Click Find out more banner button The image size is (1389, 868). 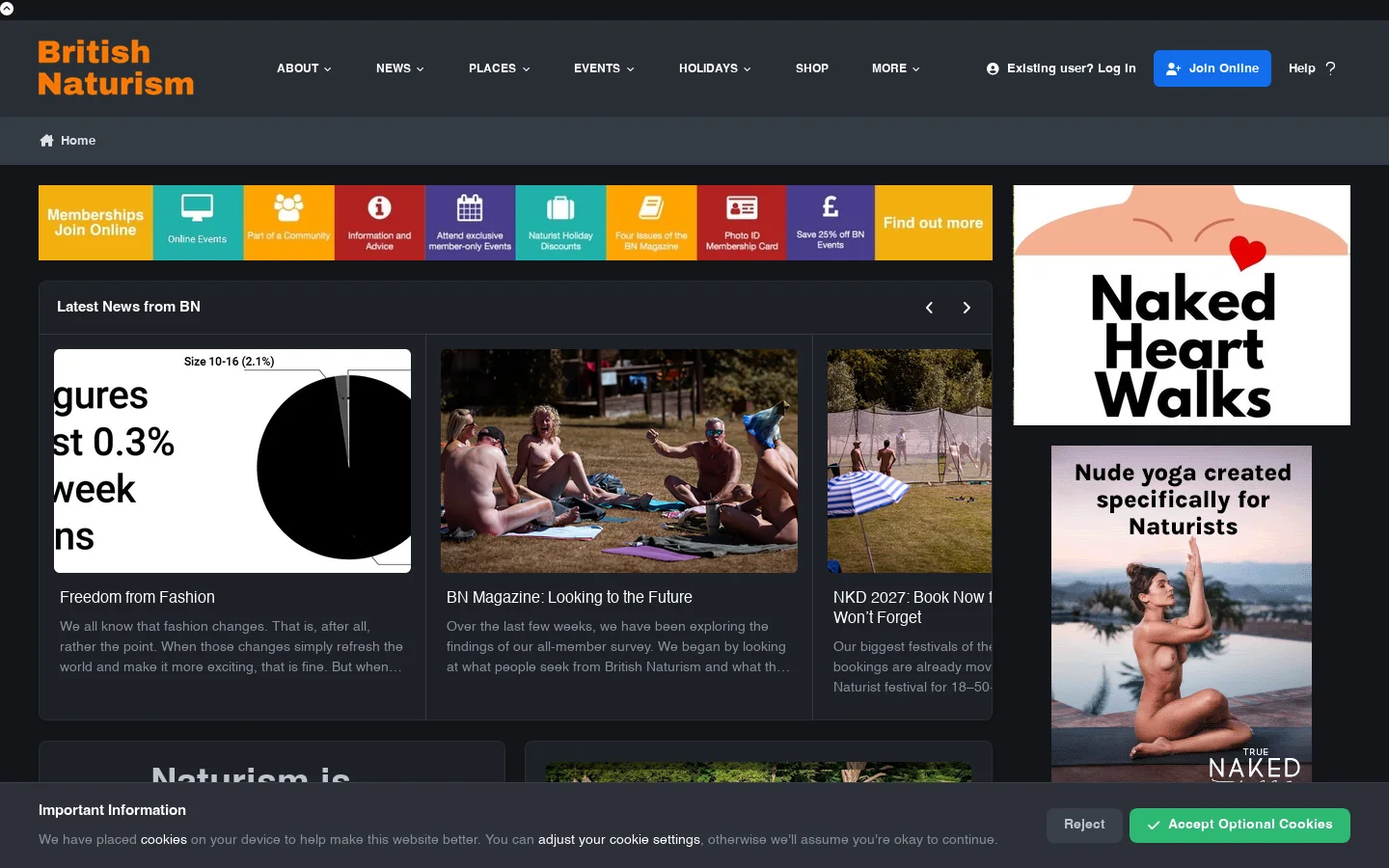click(x=934, y=223)
